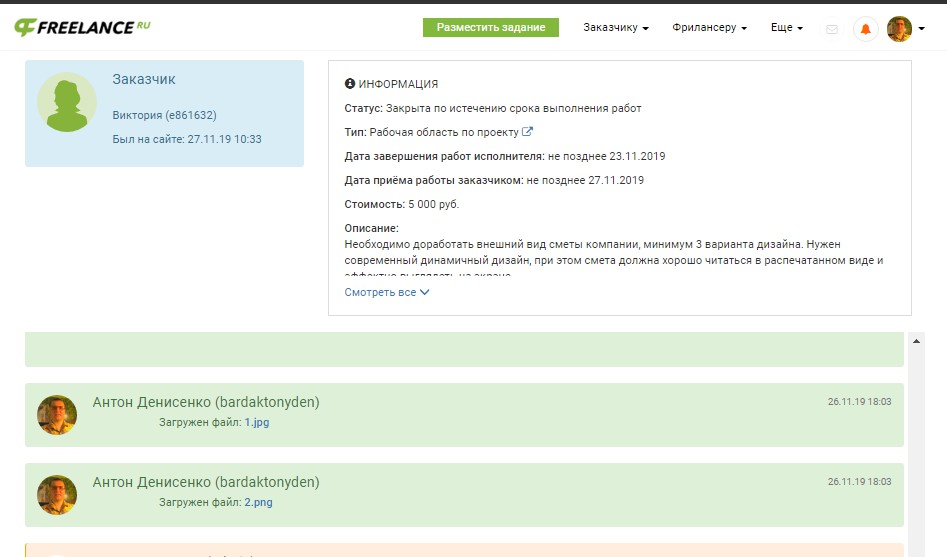
Task: Open the Заказчику dropdown menu
Action: point(615,27)
